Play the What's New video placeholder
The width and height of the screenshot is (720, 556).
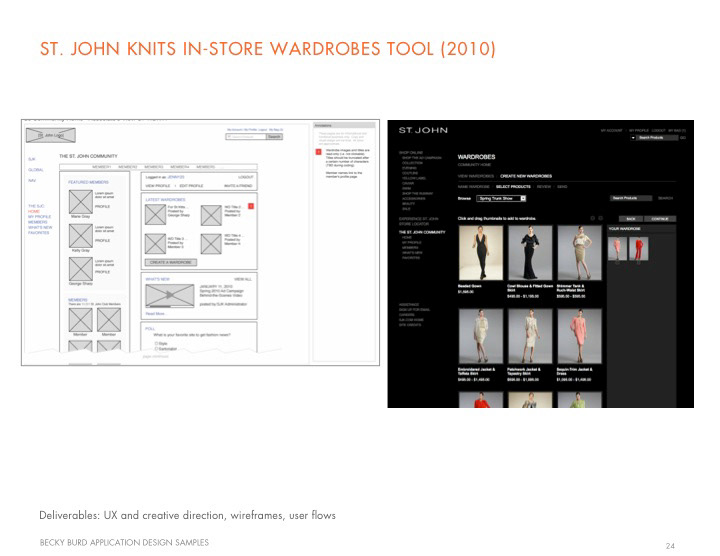click(x=169, y=295)
